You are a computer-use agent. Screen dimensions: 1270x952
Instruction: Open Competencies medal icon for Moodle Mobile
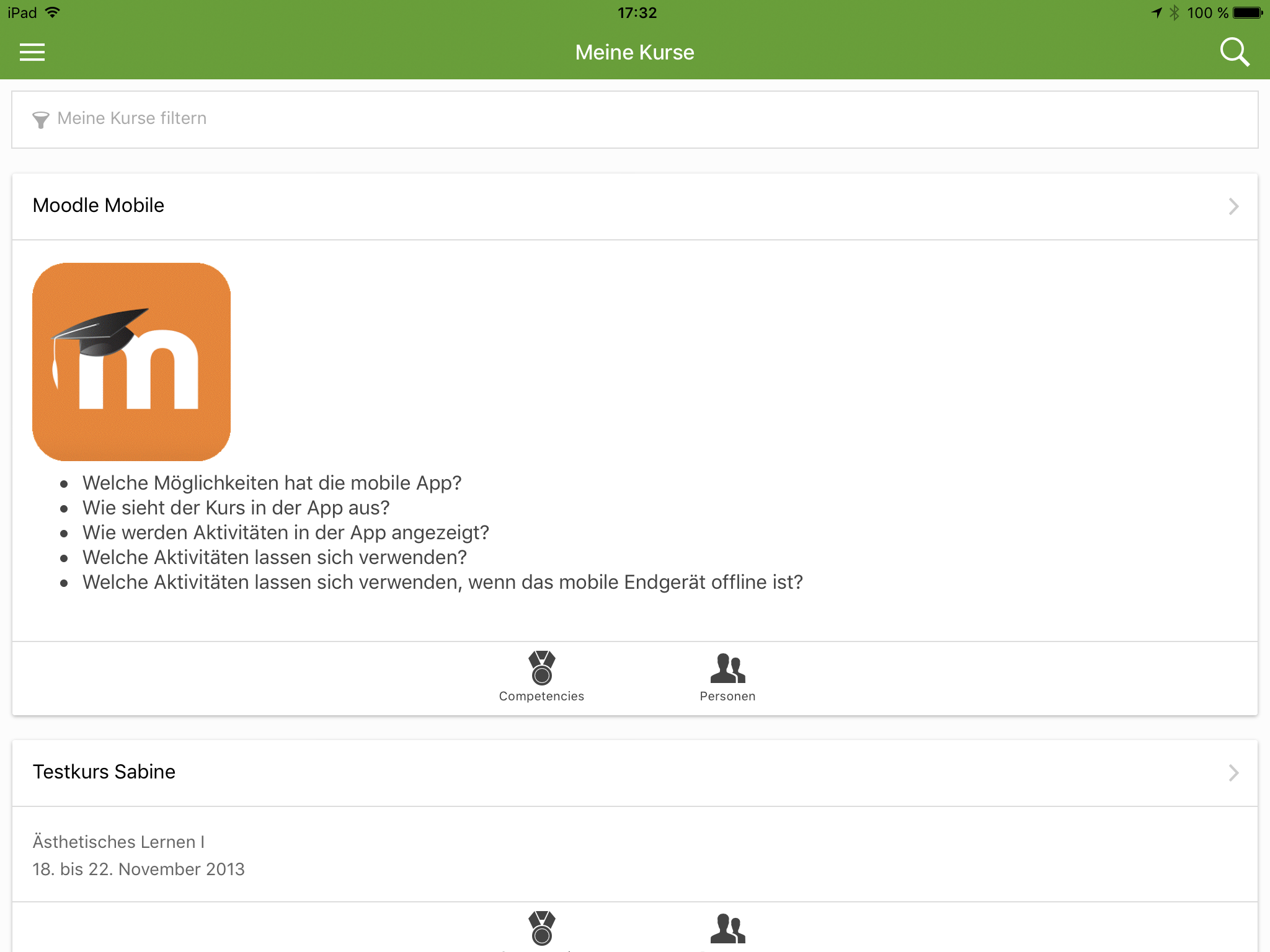point(542,668)
